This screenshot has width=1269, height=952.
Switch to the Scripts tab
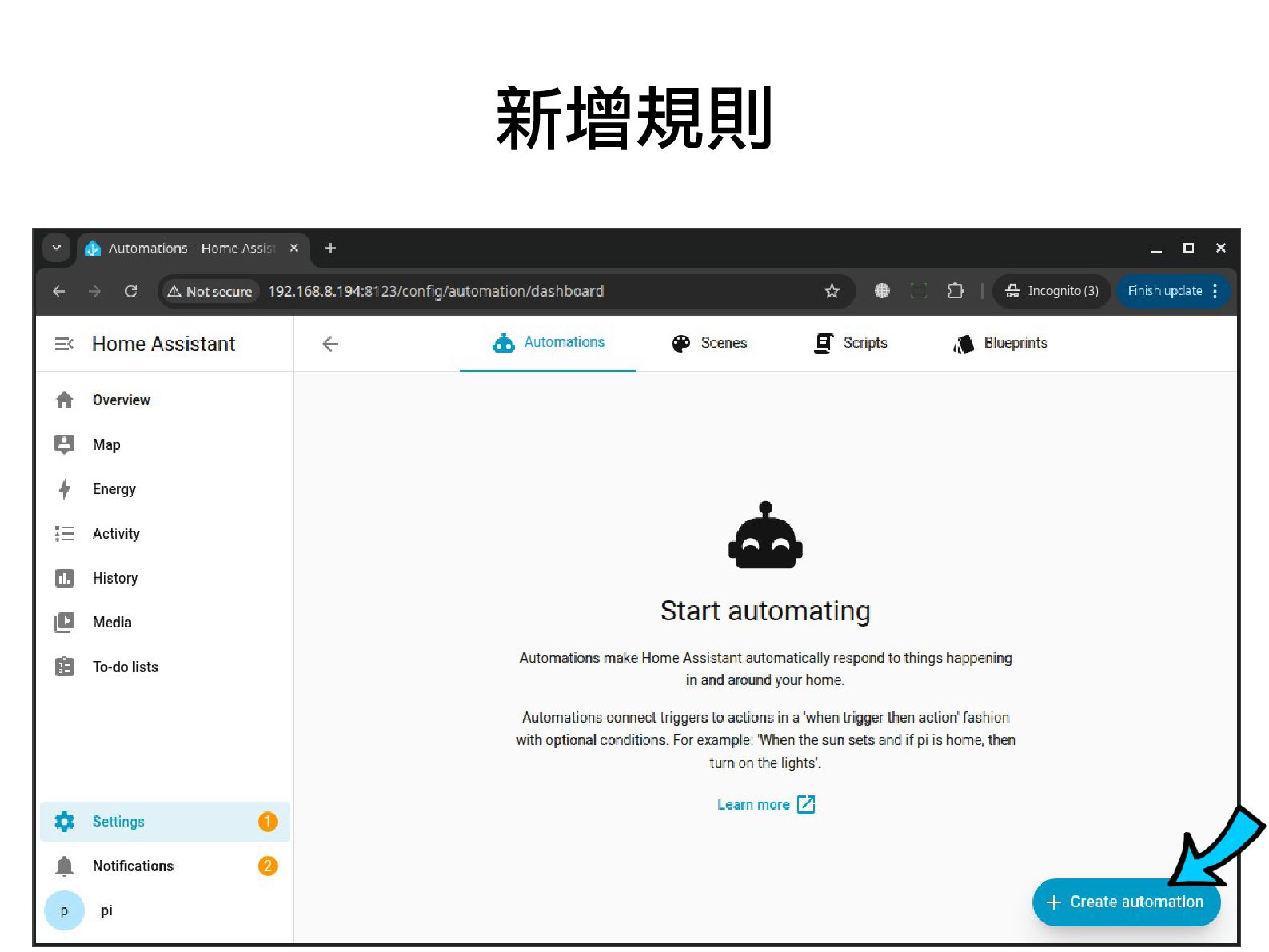tap(851, 343)
